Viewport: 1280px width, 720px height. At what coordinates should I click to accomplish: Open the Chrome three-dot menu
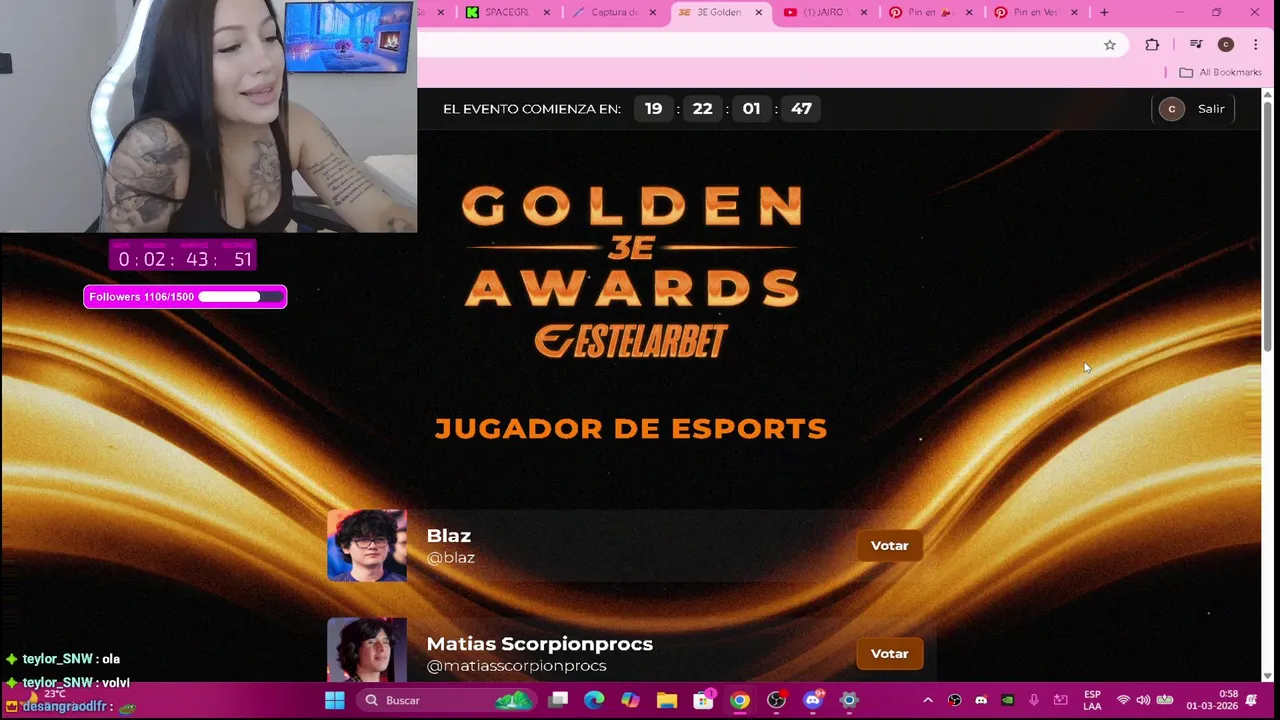pyautogui.click(x=1256, y=44)
